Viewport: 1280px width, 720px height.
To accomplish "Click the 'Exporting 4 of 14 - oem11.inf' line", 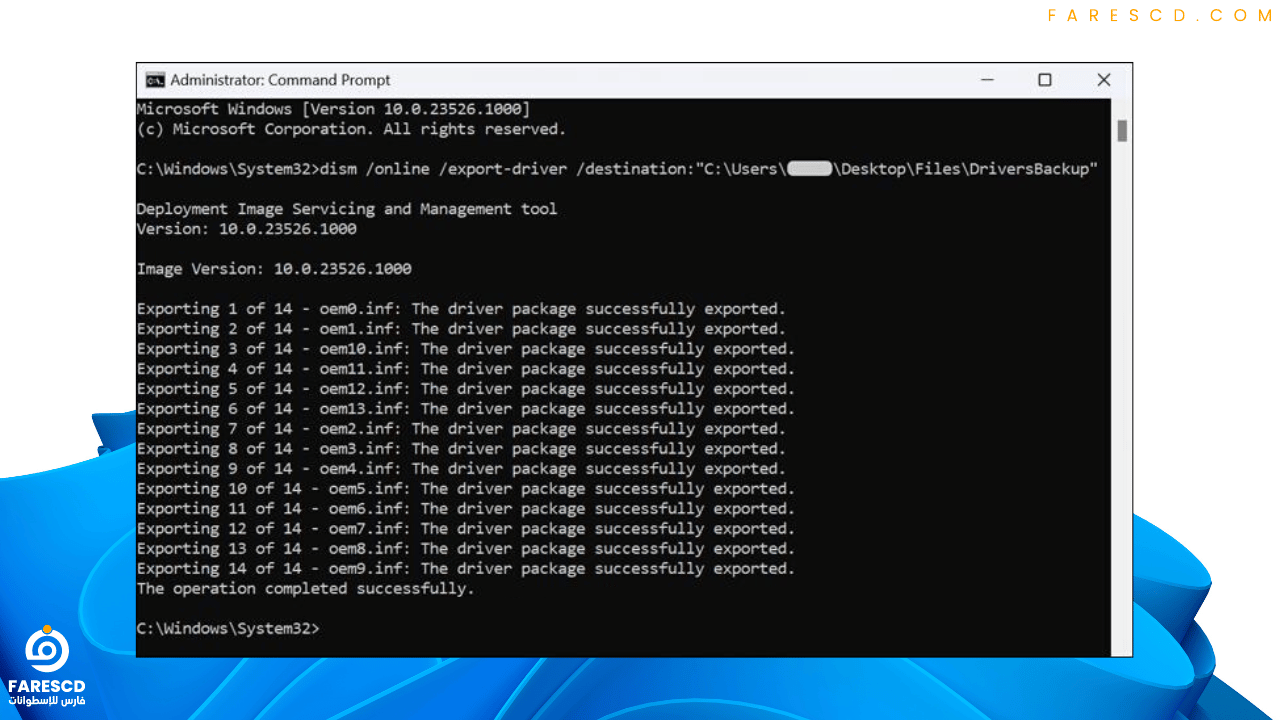I will 466,369.
